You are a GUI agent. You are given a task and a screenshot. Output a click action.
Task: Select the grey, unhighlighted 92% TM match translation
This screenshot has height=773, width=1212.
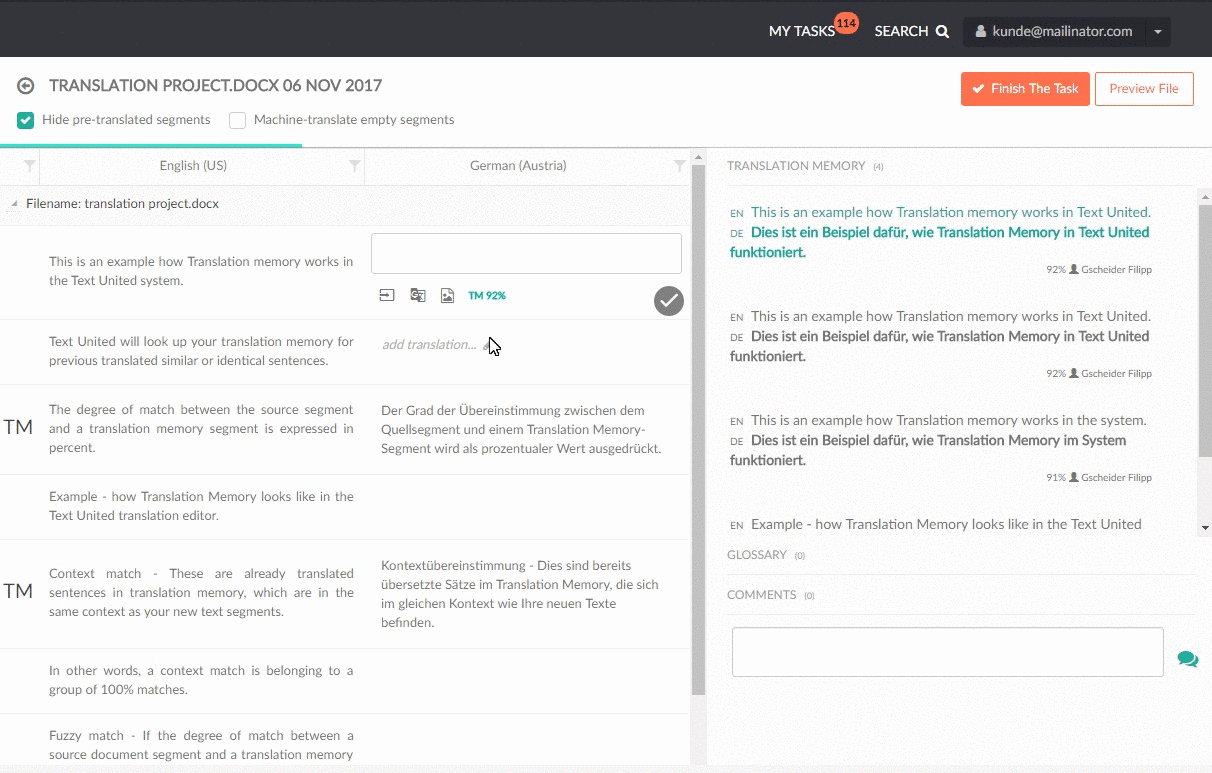coord(940,346)
